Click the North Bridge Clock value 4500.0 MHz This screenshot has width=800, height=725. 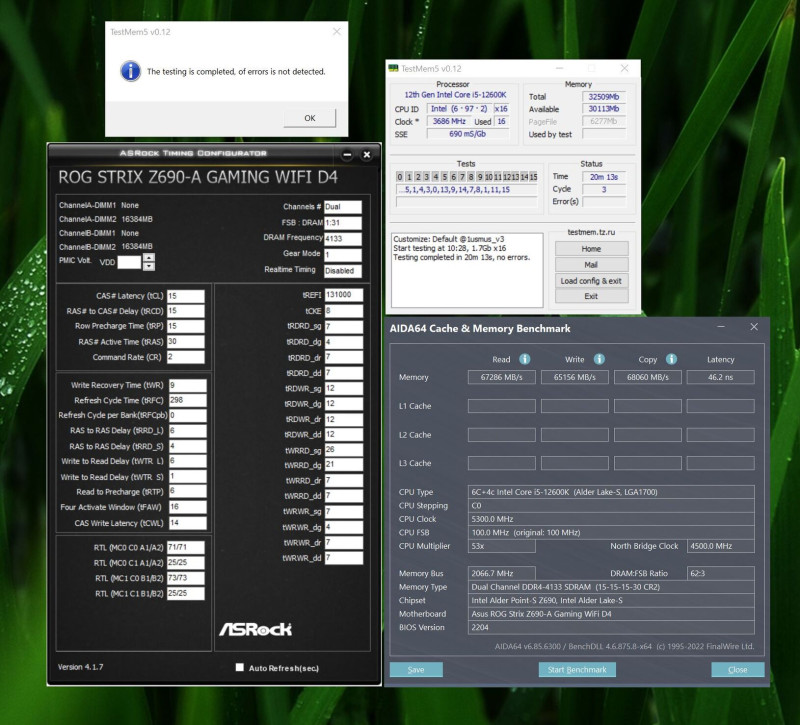720,546
